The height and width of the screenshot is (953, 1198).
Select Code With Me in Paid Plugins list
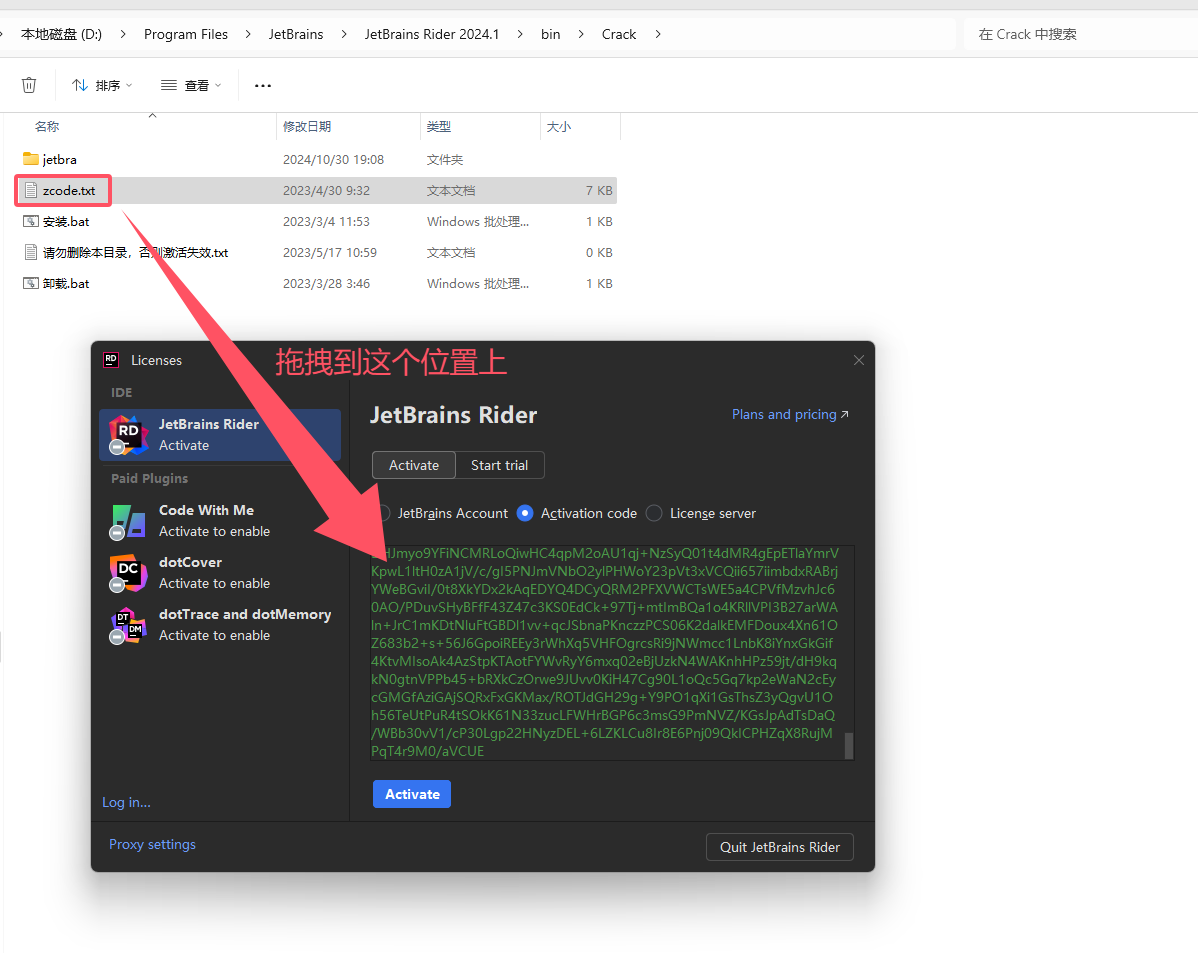(x=220, y=520)
